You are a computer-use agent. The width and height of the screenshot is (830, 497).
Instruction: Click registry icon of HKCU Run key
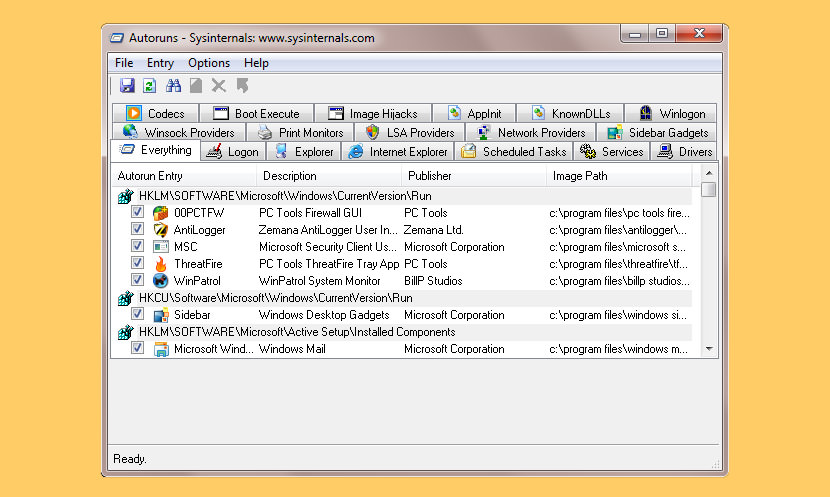(x=125, y=298)
